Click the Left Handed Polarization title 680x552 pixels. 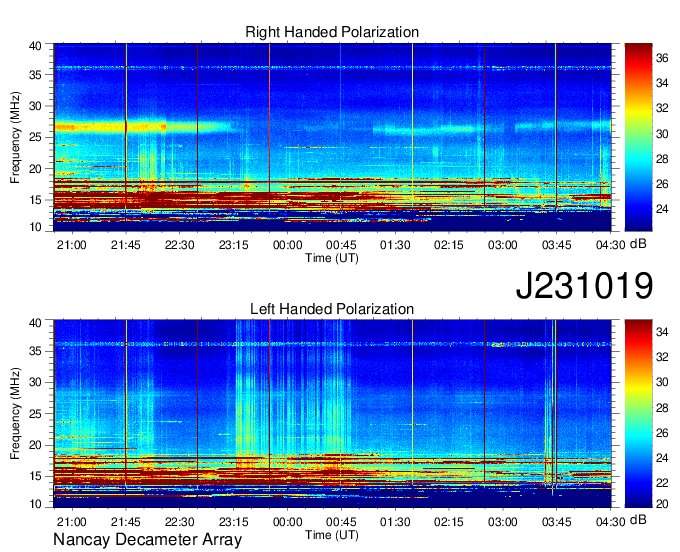tap(332, 309)
